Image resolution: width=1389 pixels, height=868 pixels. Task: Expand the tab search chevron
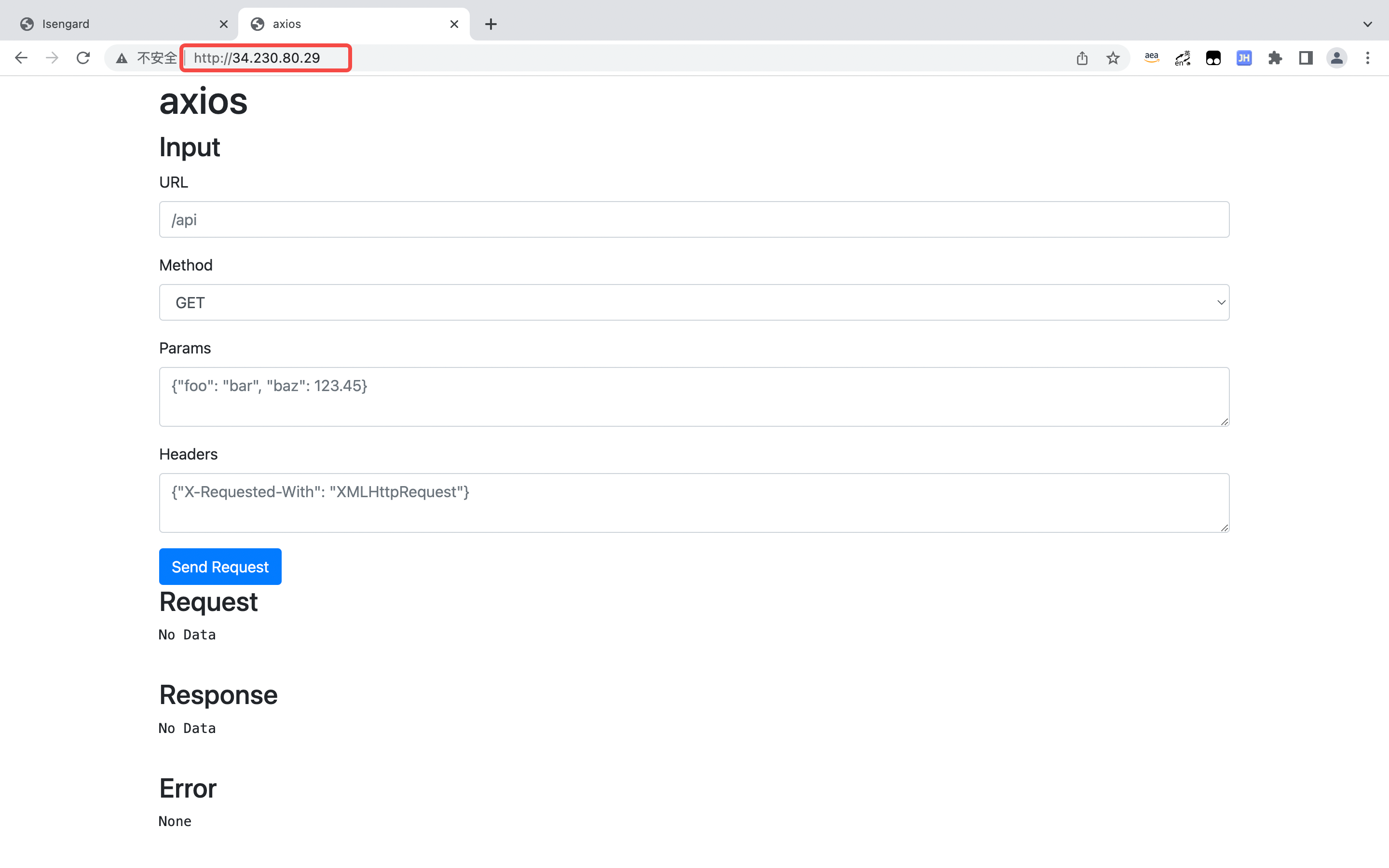click(1368, 24)
